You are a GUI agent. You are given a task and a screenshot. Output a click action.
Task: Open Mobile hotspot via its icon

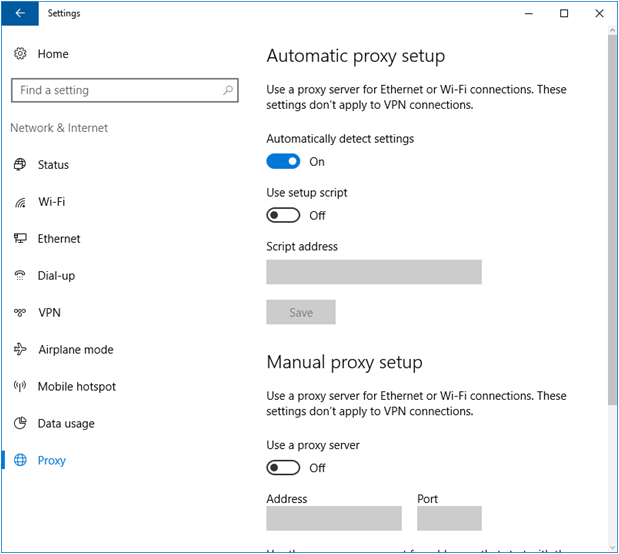(x=20, y=387)
